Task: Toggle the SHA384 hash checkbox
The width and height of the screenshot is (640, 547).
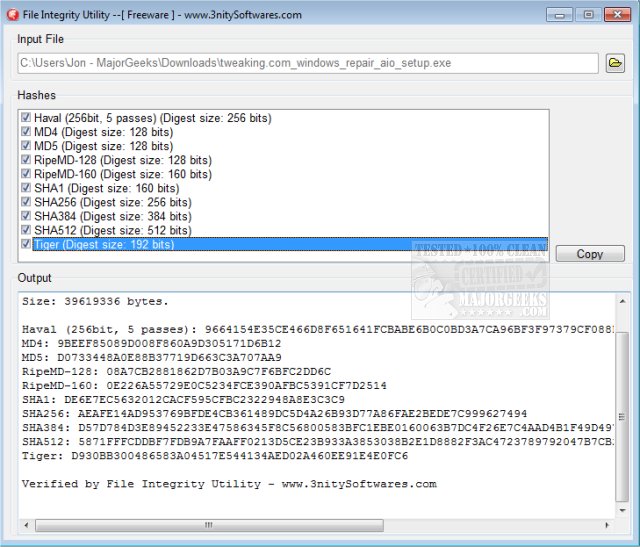Action: tap(26, 216)
